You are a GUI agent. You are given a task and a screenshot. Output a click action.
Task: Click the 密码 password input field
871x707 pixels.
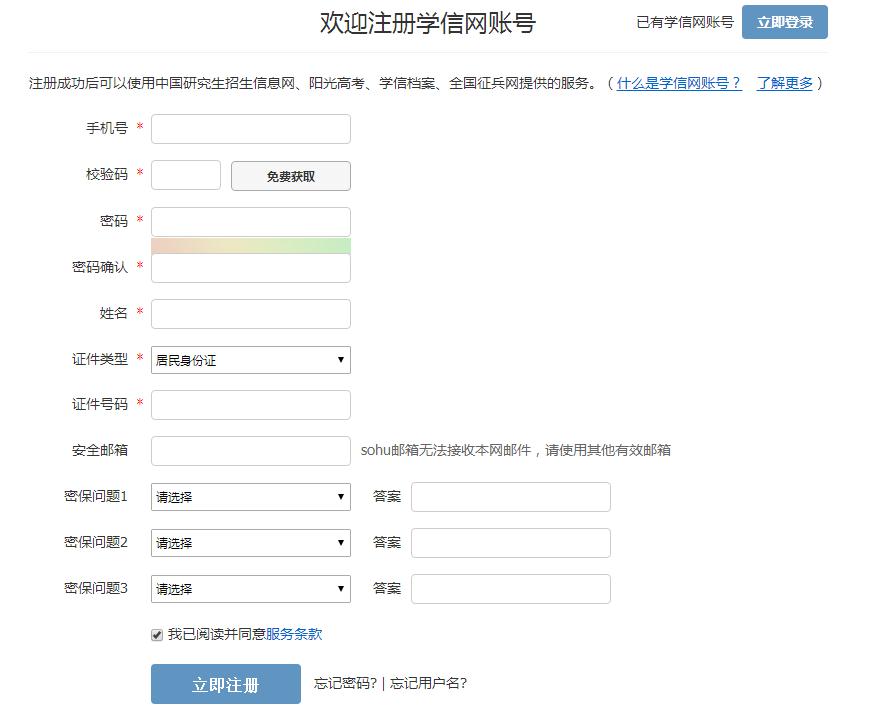click(x=250, y=221)
